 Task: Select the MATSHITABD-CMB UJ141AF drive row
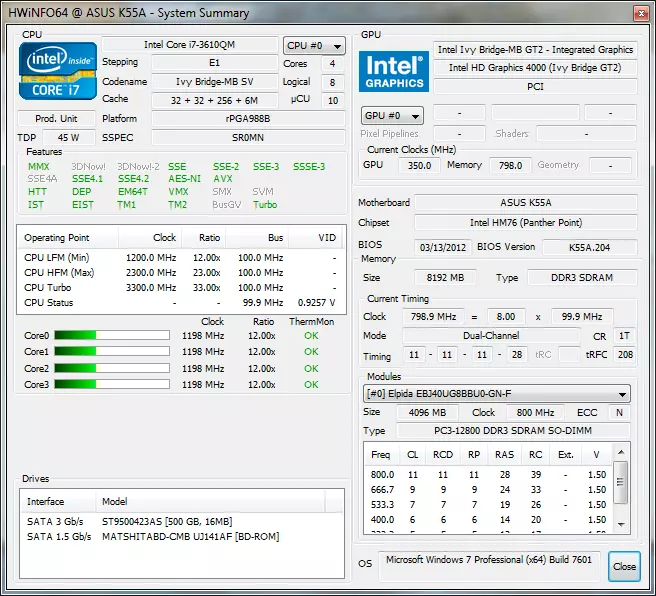(x=182, y=537)
